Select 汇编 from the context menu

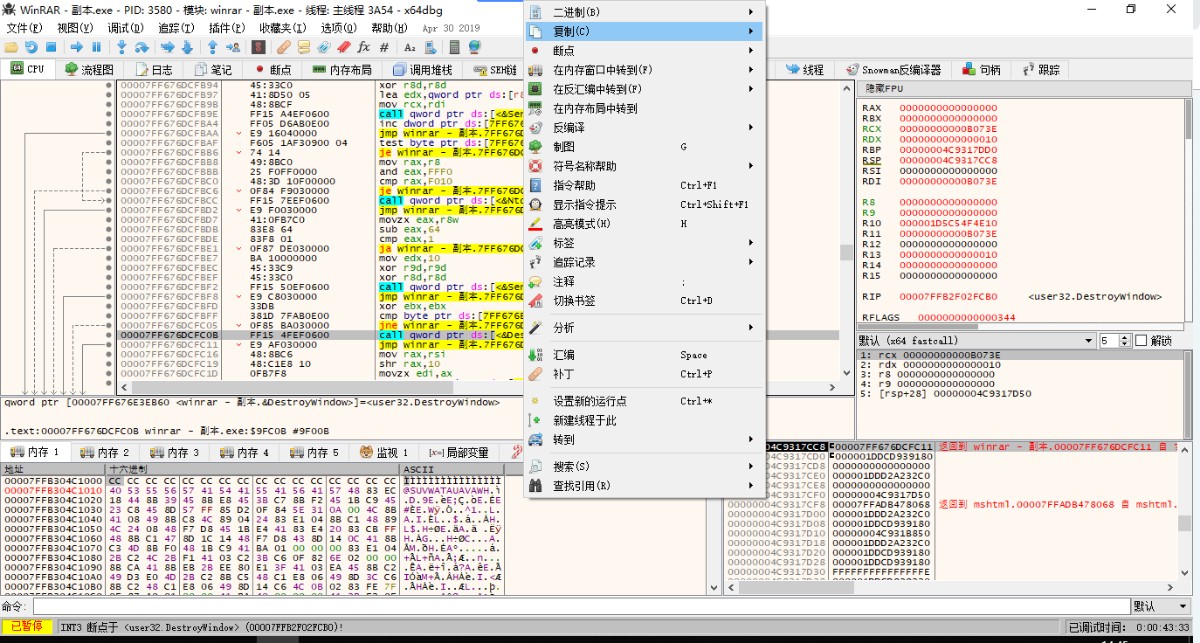(x=645, y=355)
